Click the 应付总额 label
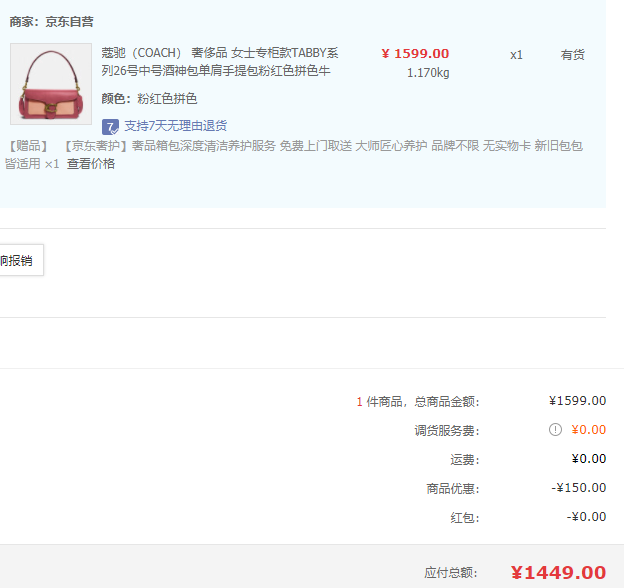Image resolution: width=624 pixels, height=588 pixels. (451, 573)
